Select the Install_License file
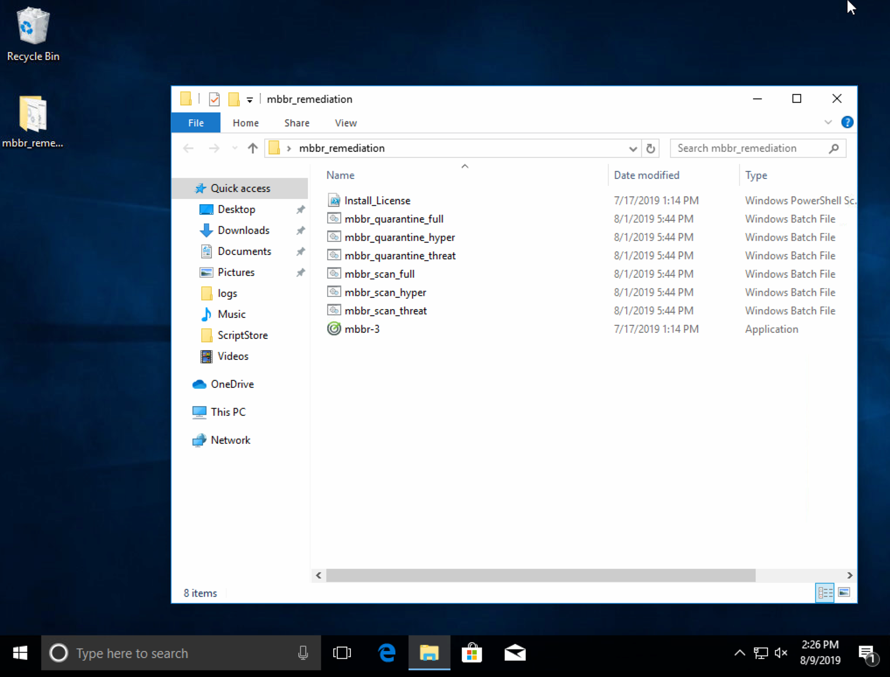 click(x=377, y=200)
